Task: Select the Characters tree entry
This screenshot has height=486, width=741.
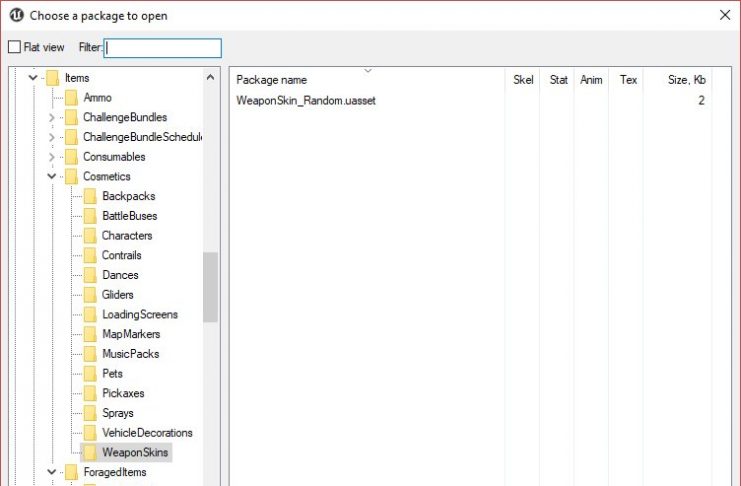Action: (x=127, y=235)
